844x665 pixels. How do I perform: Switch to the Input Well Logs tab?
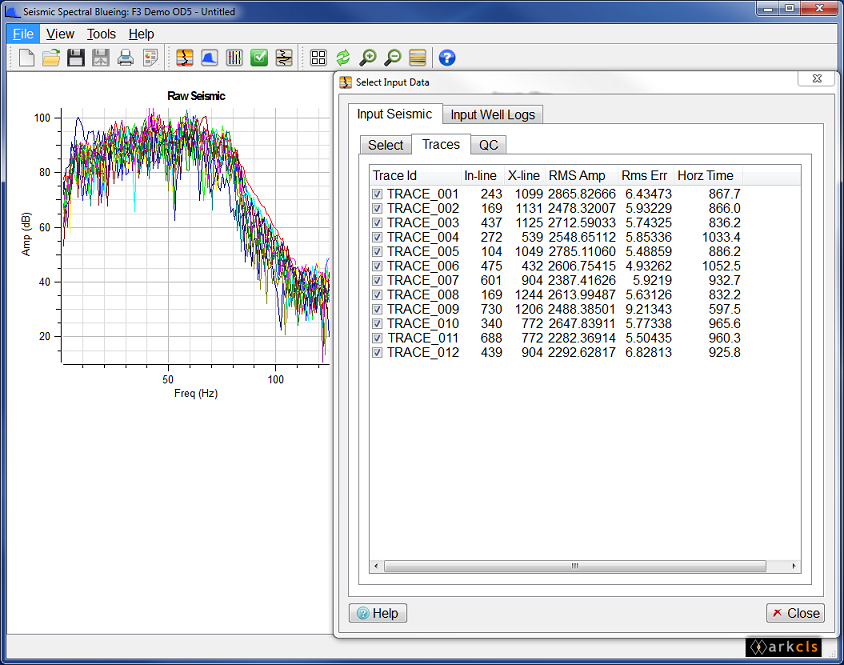493,115
